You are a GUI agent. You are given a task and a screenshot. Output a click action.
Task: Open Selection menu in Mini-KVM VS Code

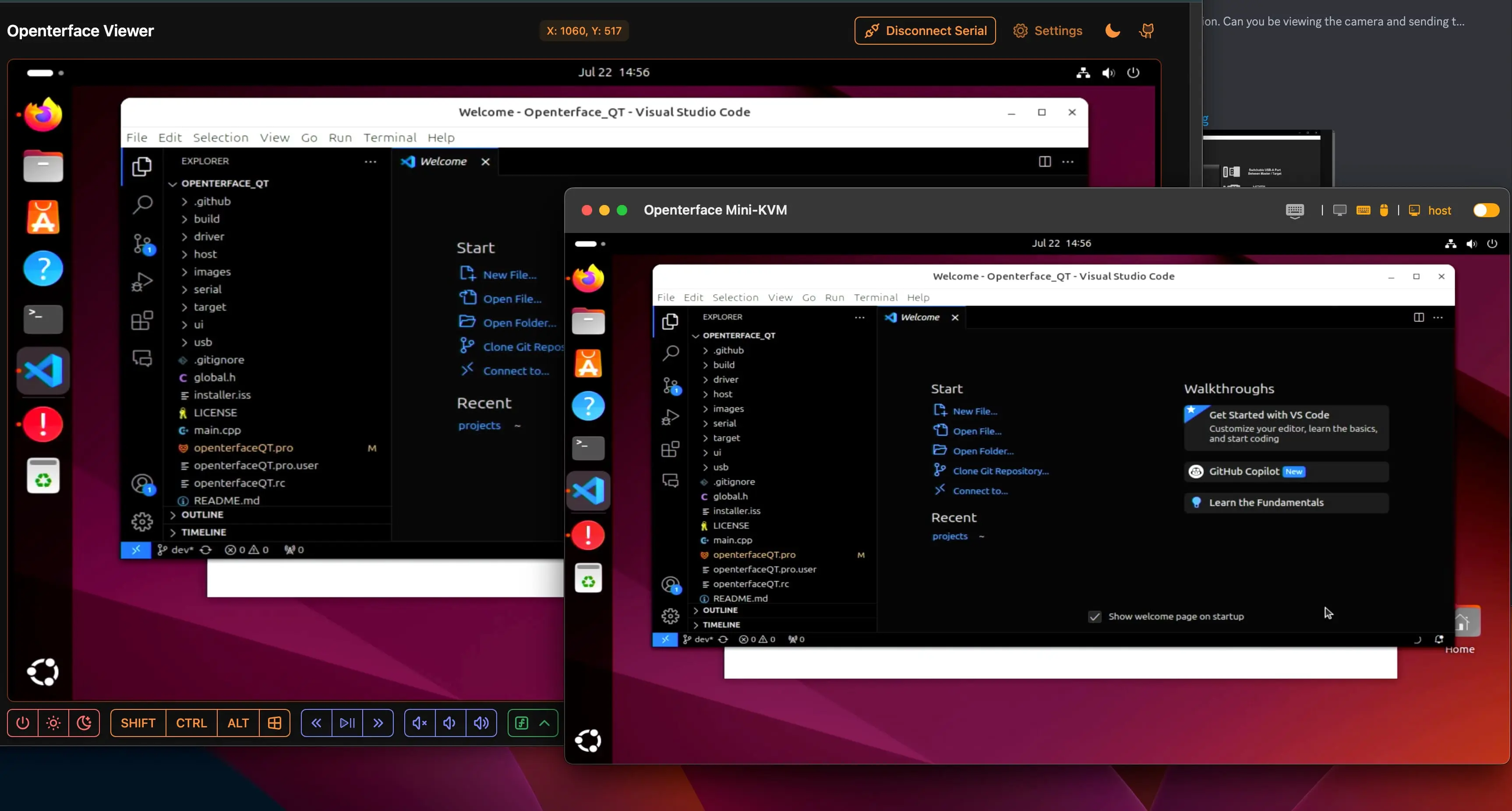pos(735,297)
